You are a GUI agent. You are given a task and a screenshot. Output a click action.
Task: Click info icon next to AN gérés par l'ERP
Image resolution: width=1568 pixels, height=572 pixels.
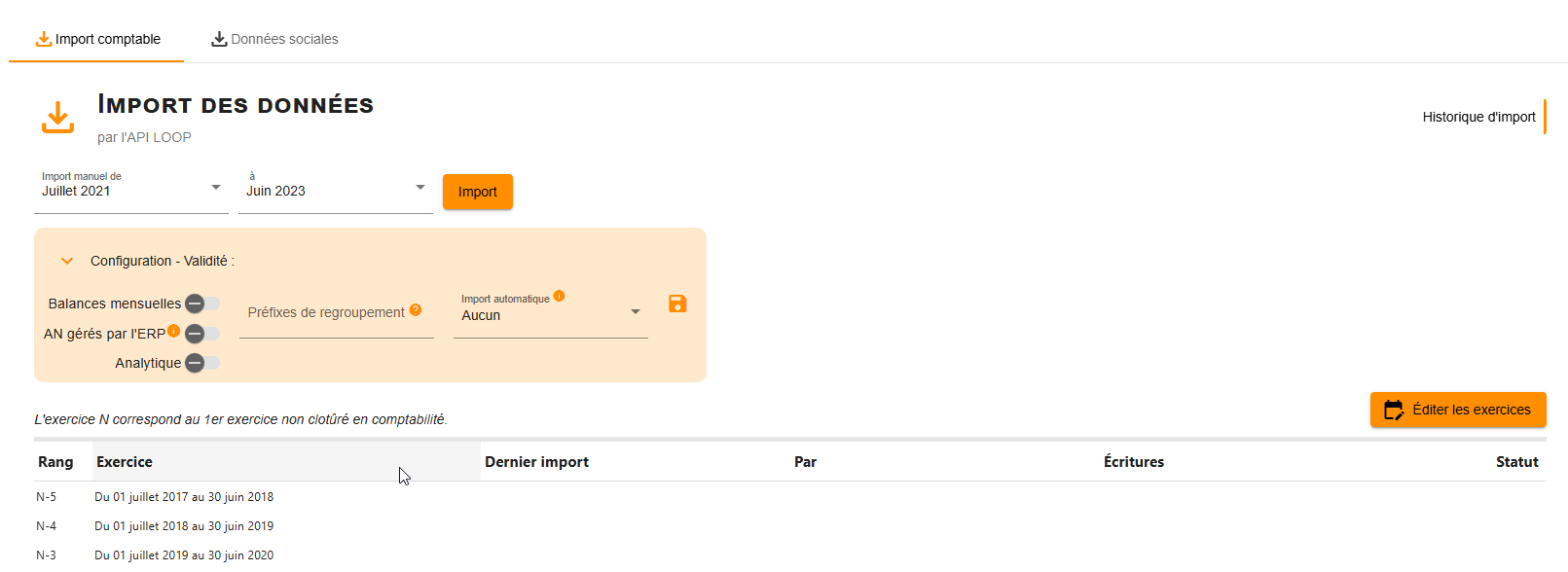pos(173,331)
